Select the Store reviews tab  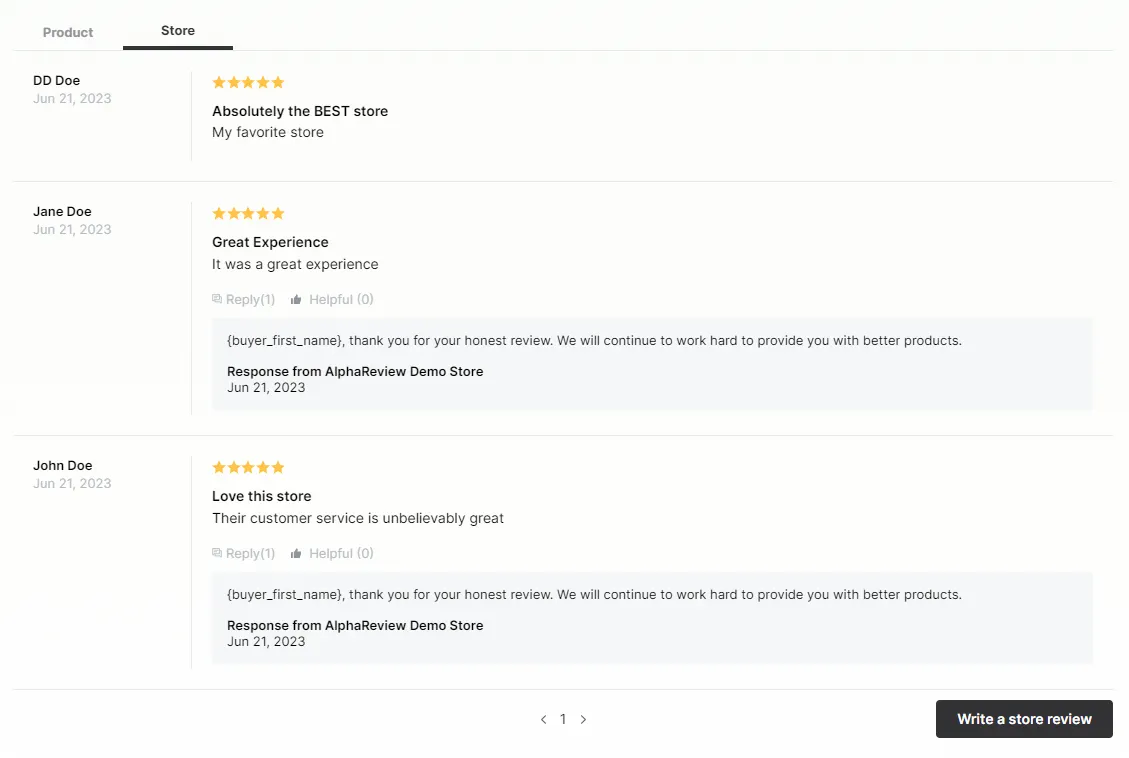tap(178, 31)
